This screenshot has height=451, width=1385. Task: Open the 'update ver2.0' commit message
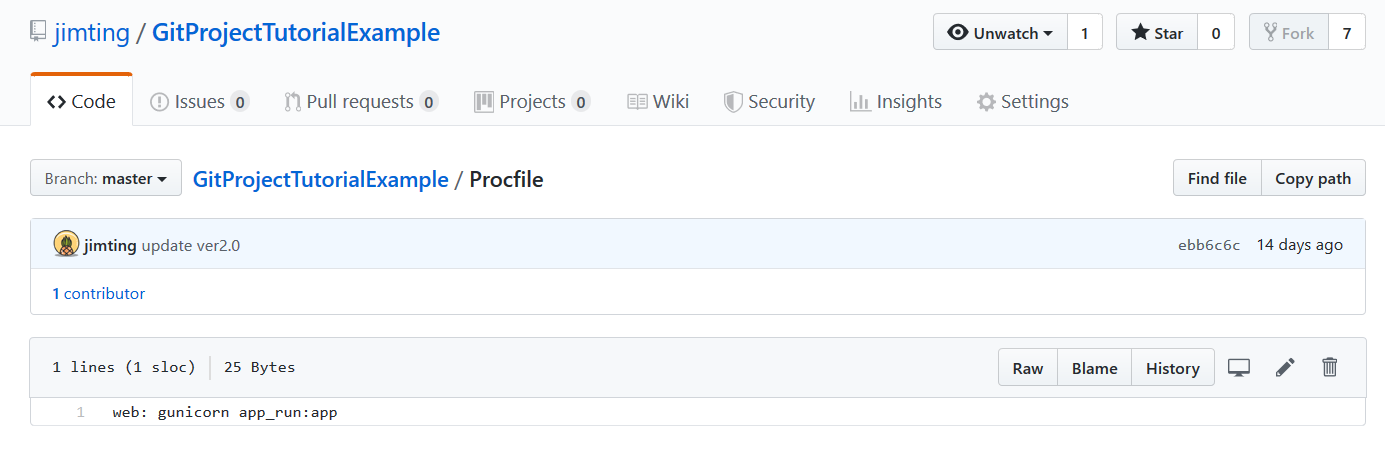pos(190,245)
